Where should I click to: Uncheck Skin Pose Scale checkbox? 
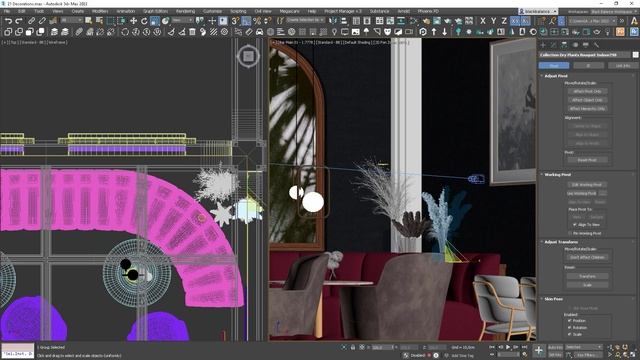pyautogui.click(x=570, y=334)
